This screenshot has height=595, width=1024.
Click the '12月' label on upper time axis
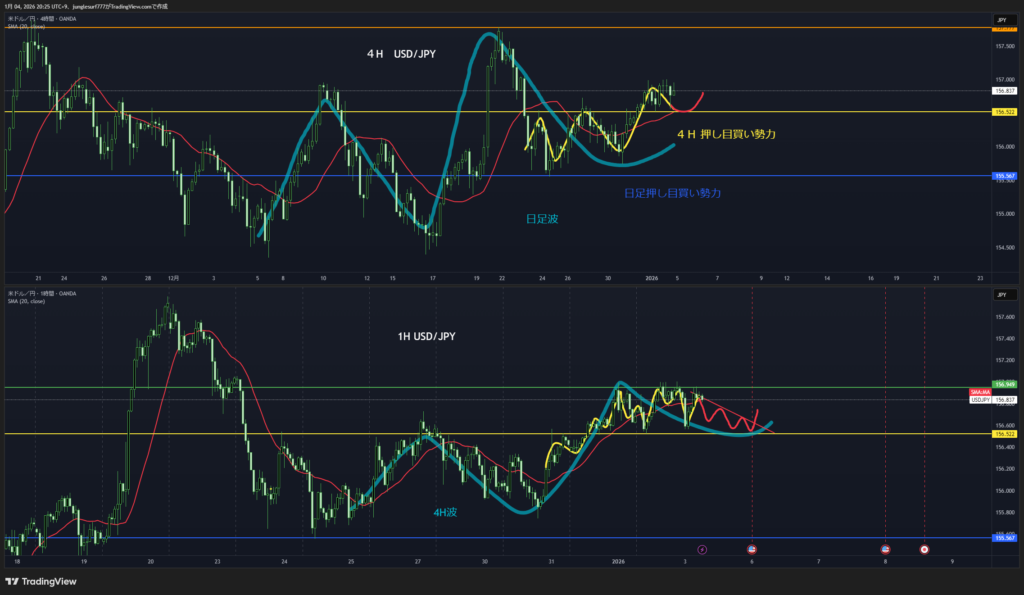tap(173, 277)
